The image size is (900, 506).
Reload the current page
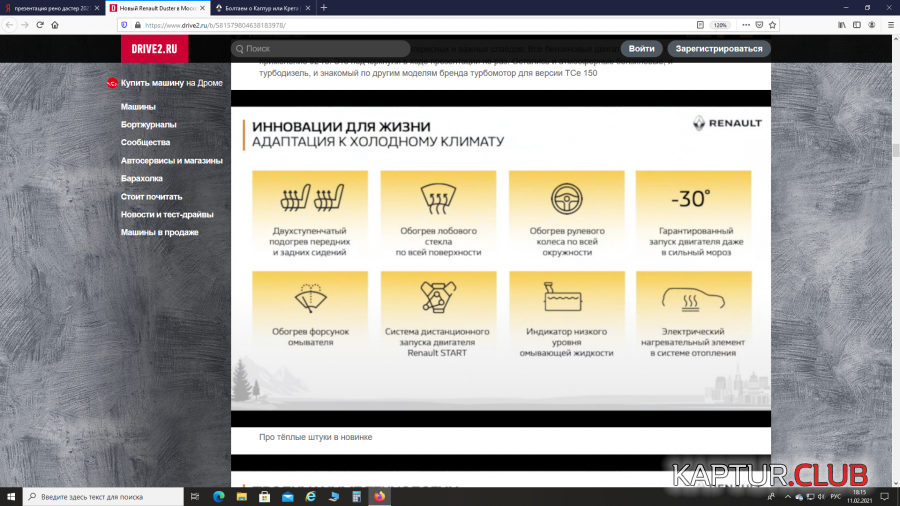tap(40, 25)
